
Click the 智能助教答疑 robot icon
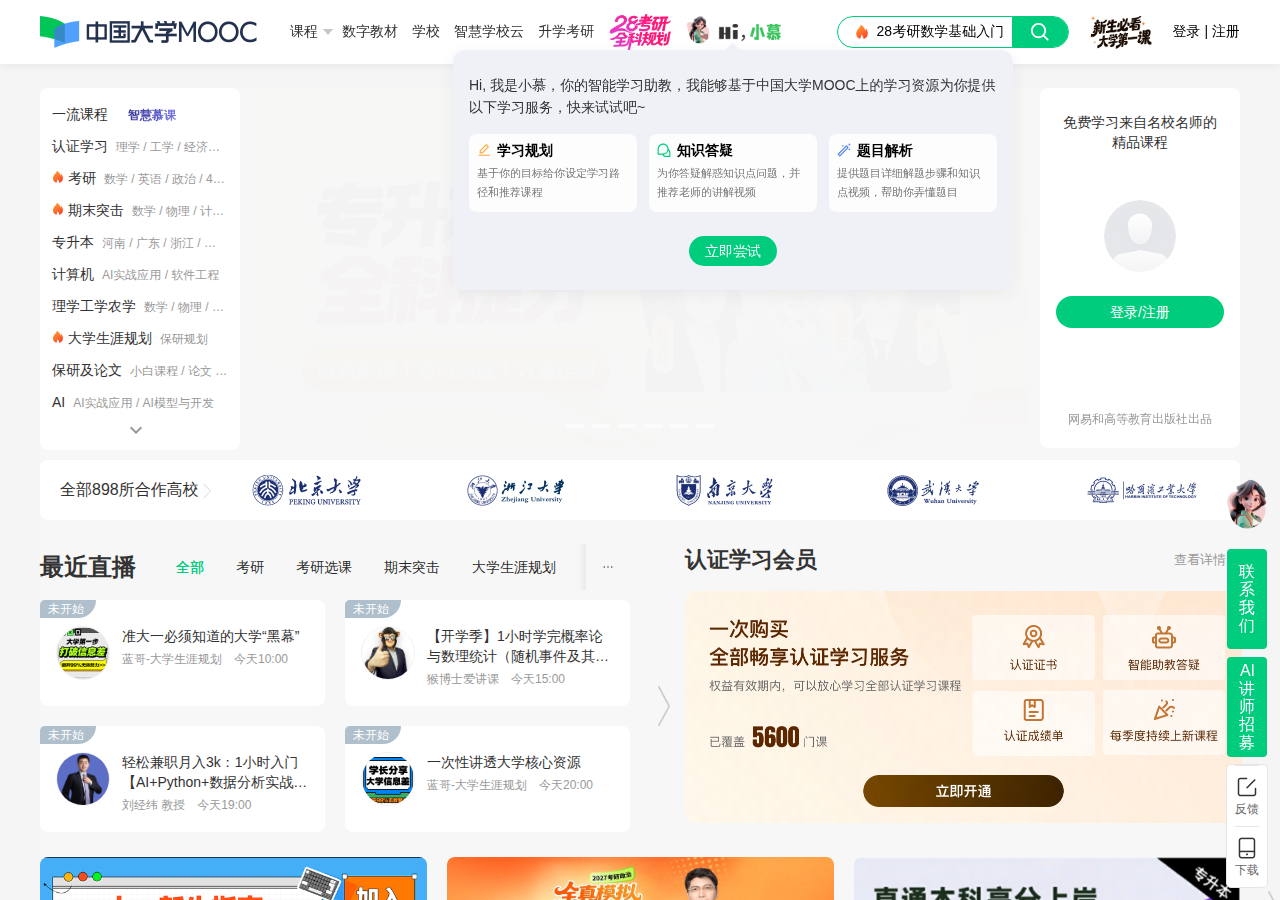[x=1164, y=637]
